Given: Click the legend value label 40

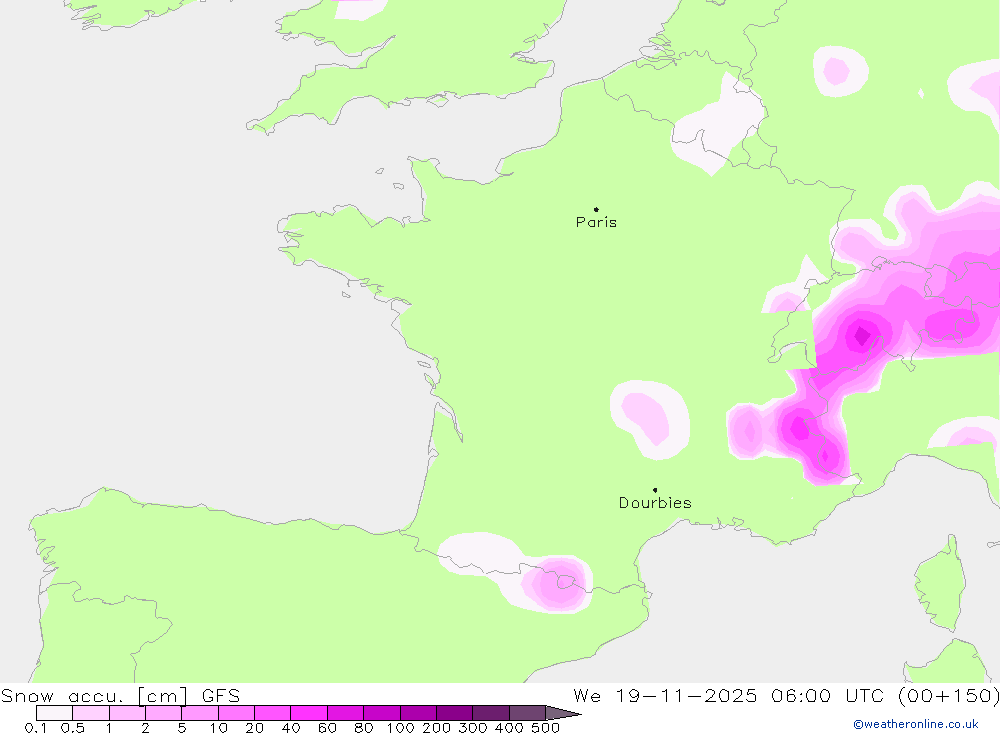Looking at the screenshot, I should (291, 727).
